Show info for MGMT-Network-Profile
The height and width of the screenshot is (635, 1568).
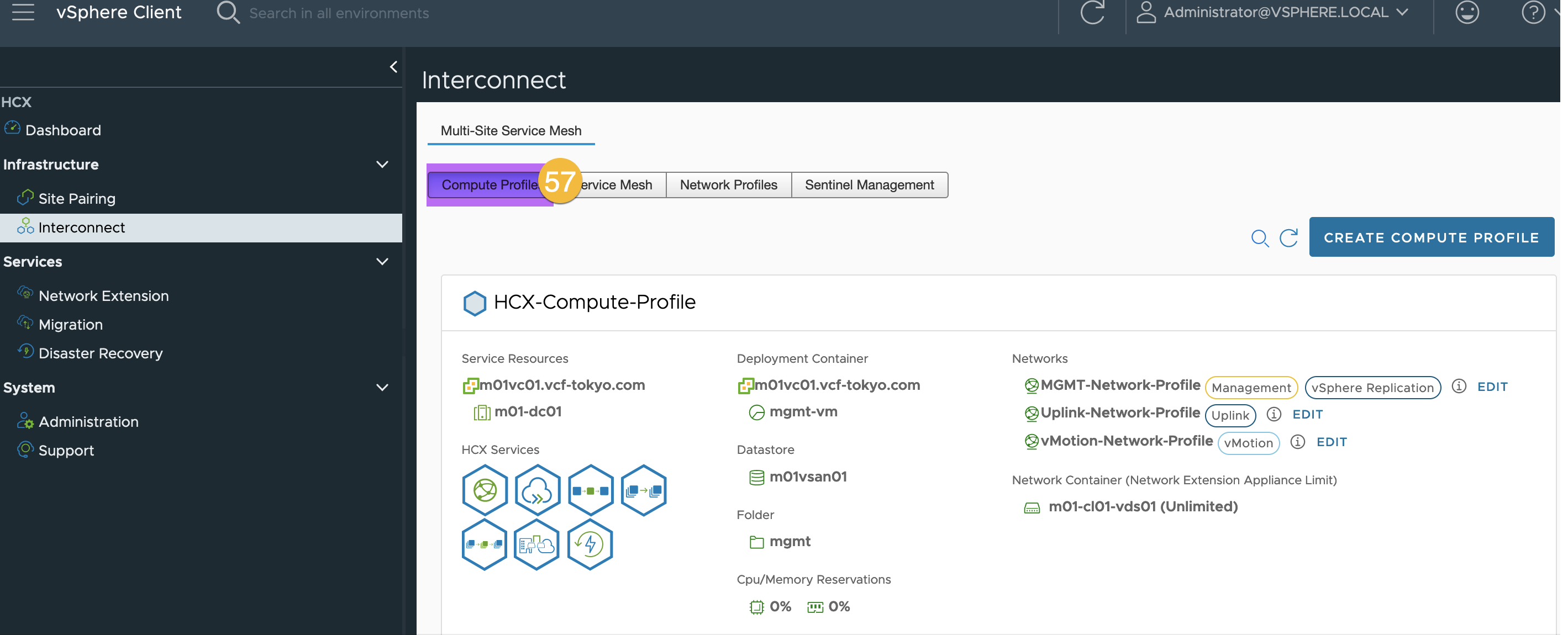(x=1459, y=386)
